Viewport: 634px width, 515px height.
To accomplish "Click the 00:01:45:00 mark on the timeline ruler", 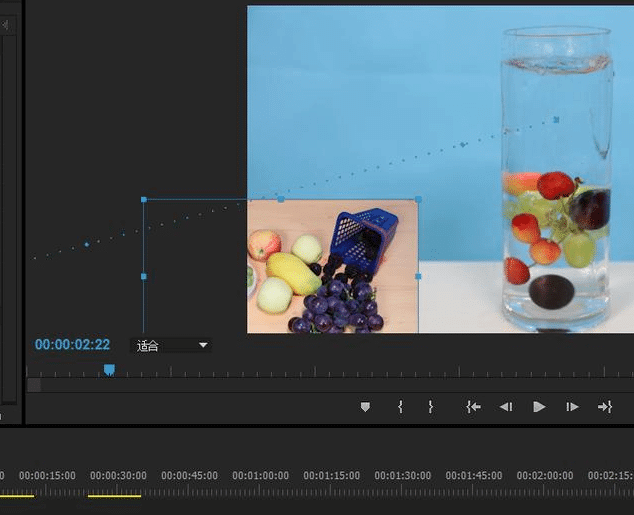I will pos(474,475).
